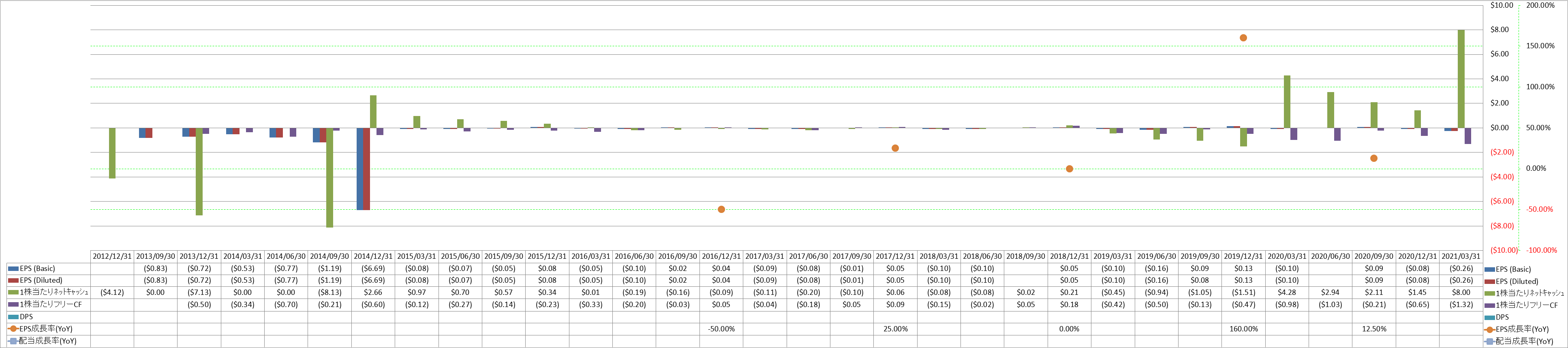This screenshot has height=348, width=1568.
Task: Click the green $2.94 bar at 2020/06/30
Action: tap(1331, 110)
